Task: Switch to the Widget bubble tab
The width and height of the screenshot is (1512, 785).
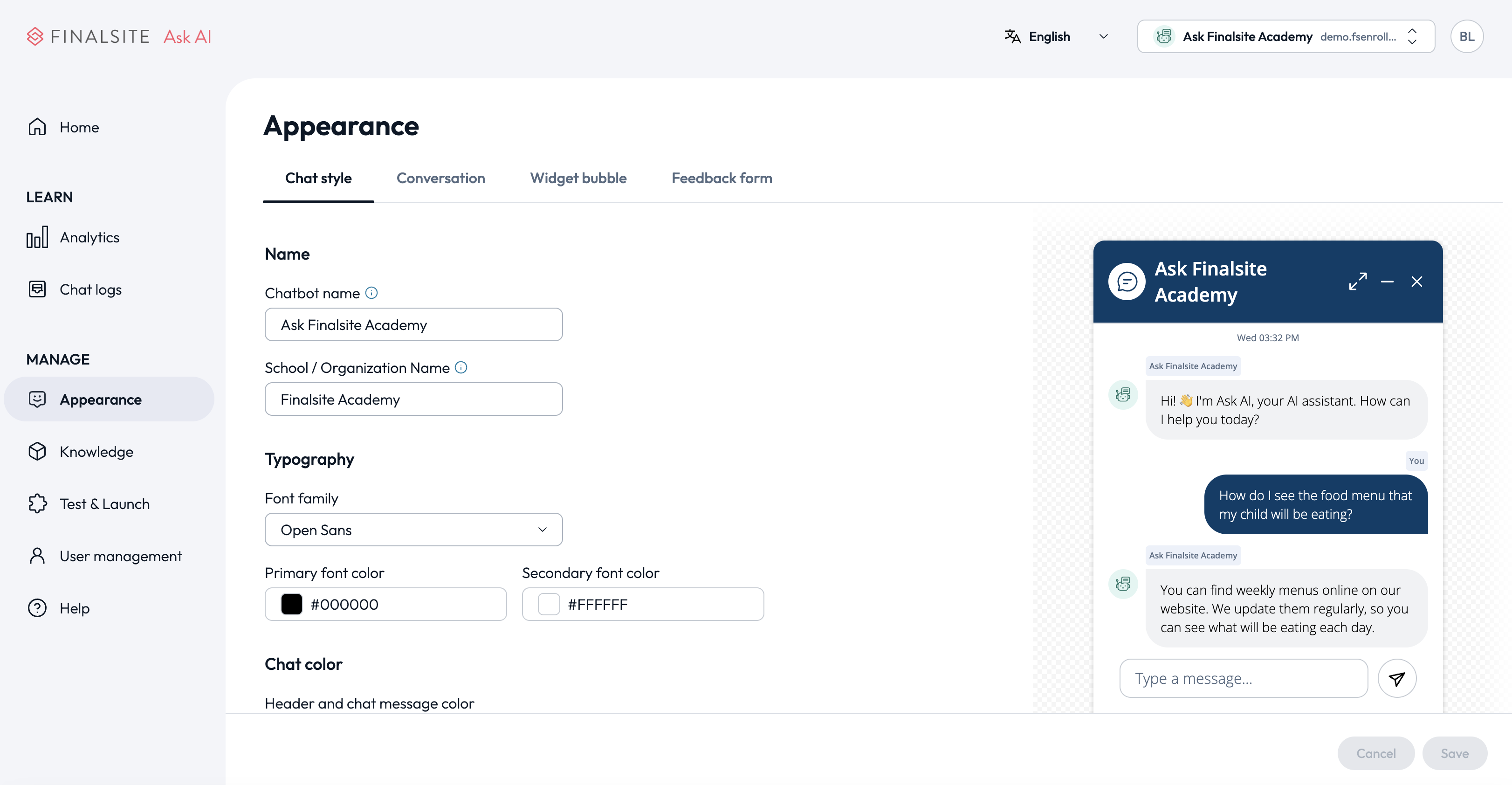Action: [578, 179]
